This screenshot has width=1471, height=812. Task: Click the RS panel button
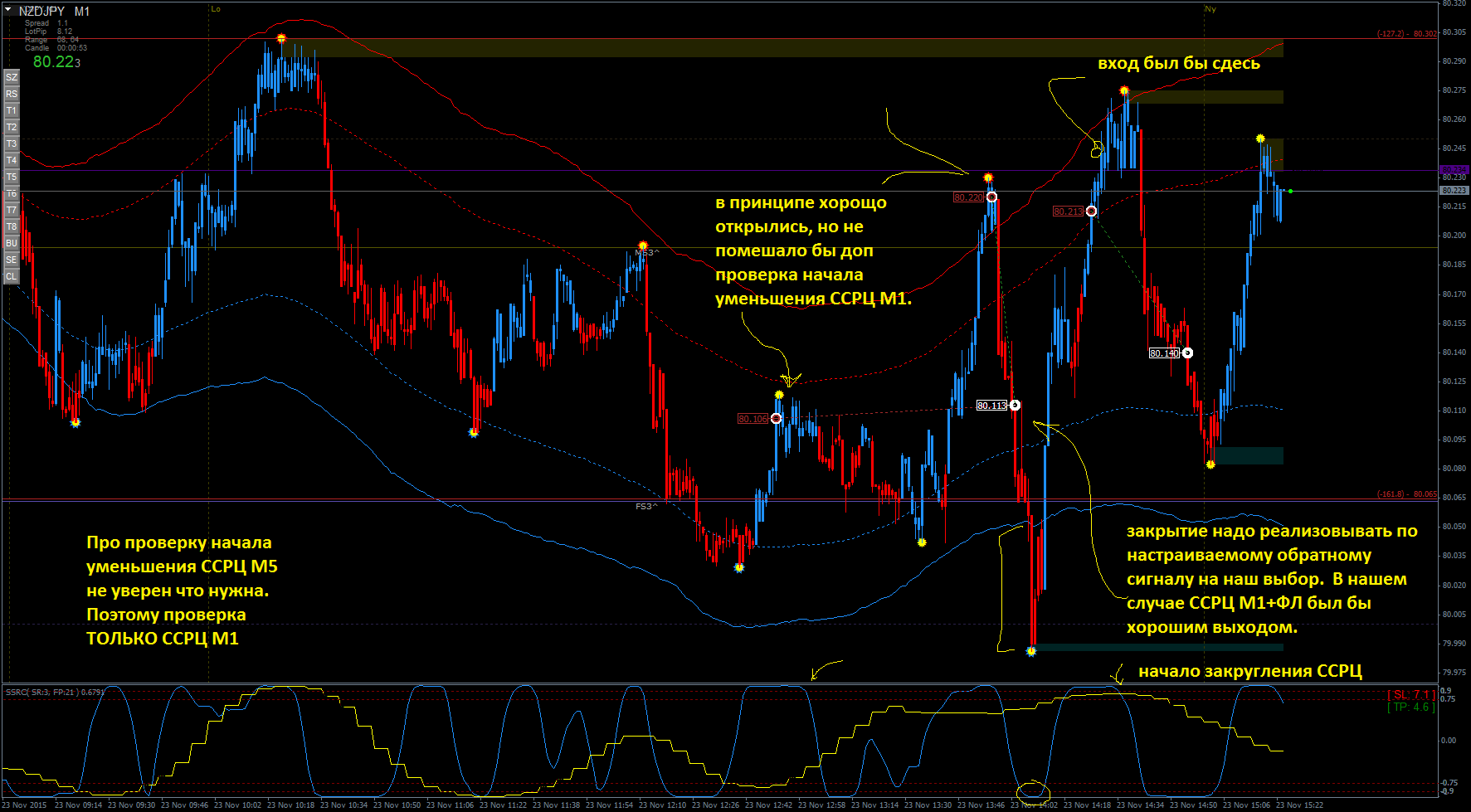click(12, 94)
